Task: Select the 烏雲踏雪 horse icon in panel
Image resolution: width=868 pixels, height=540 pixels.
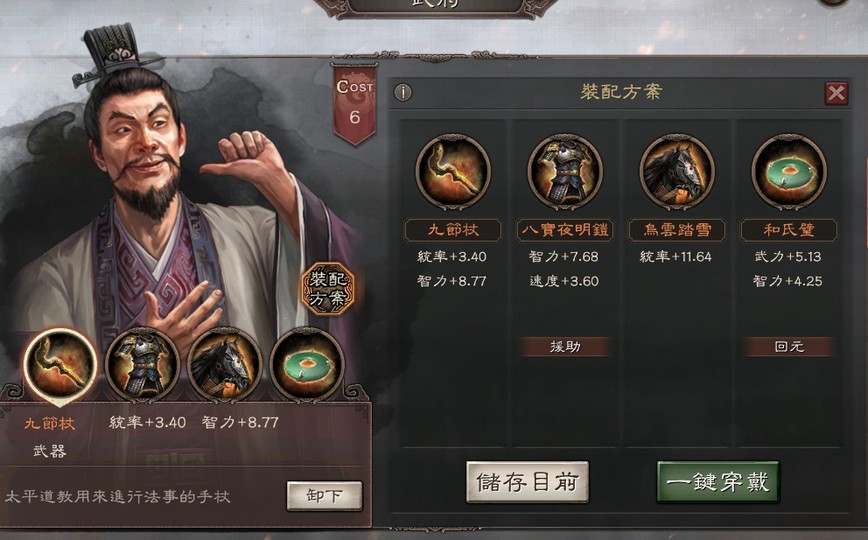Action: 677,172
